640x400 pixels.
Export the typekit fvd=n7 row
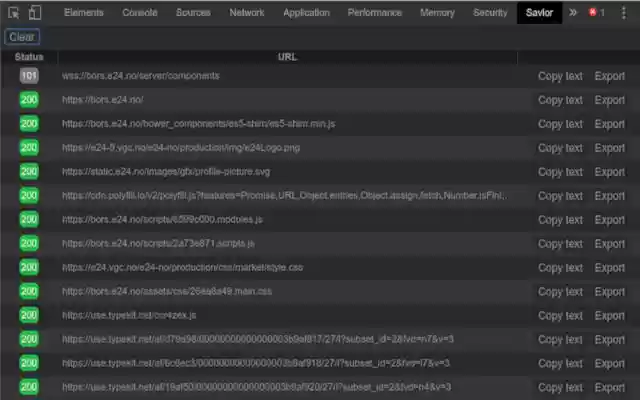tap(609, 340)
